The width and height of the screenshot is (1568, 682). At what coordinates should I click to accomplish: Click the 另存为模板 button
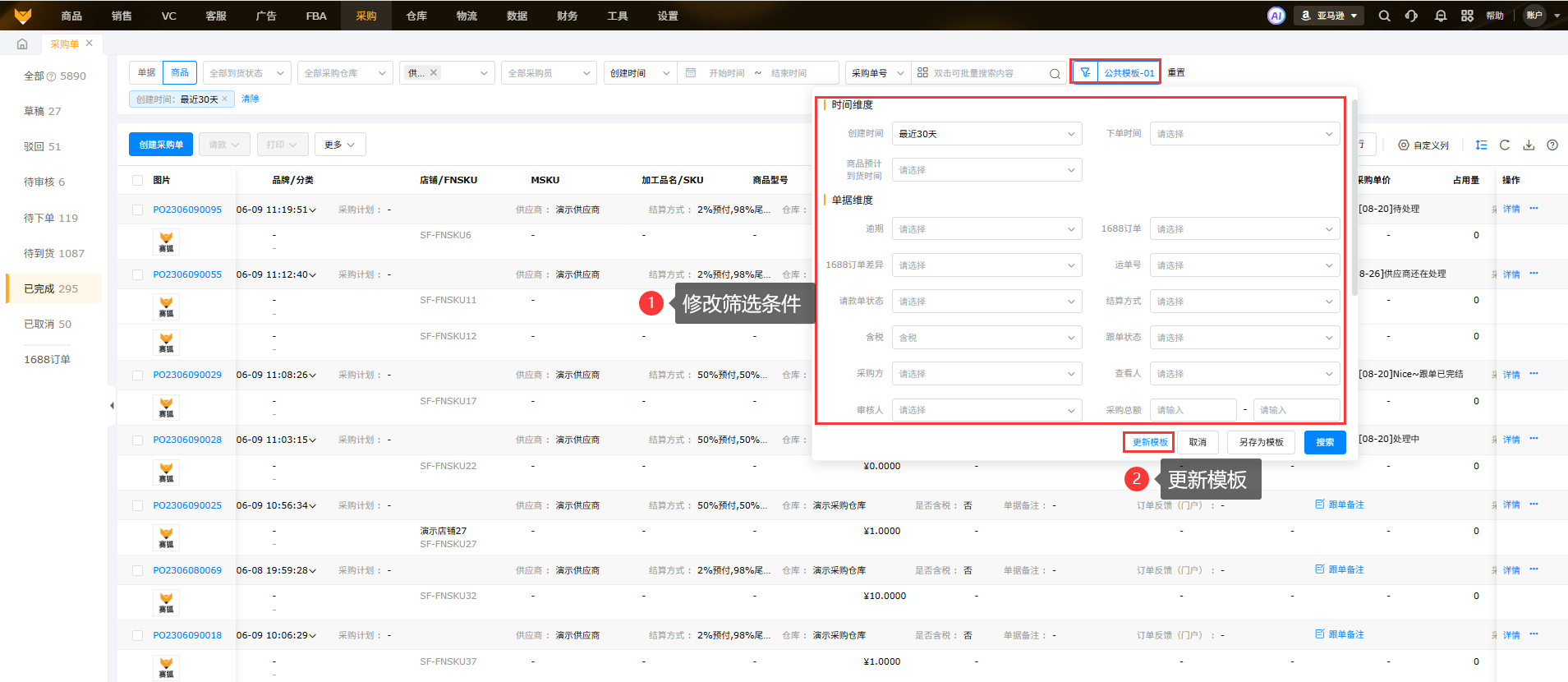tap(1261, 442)
